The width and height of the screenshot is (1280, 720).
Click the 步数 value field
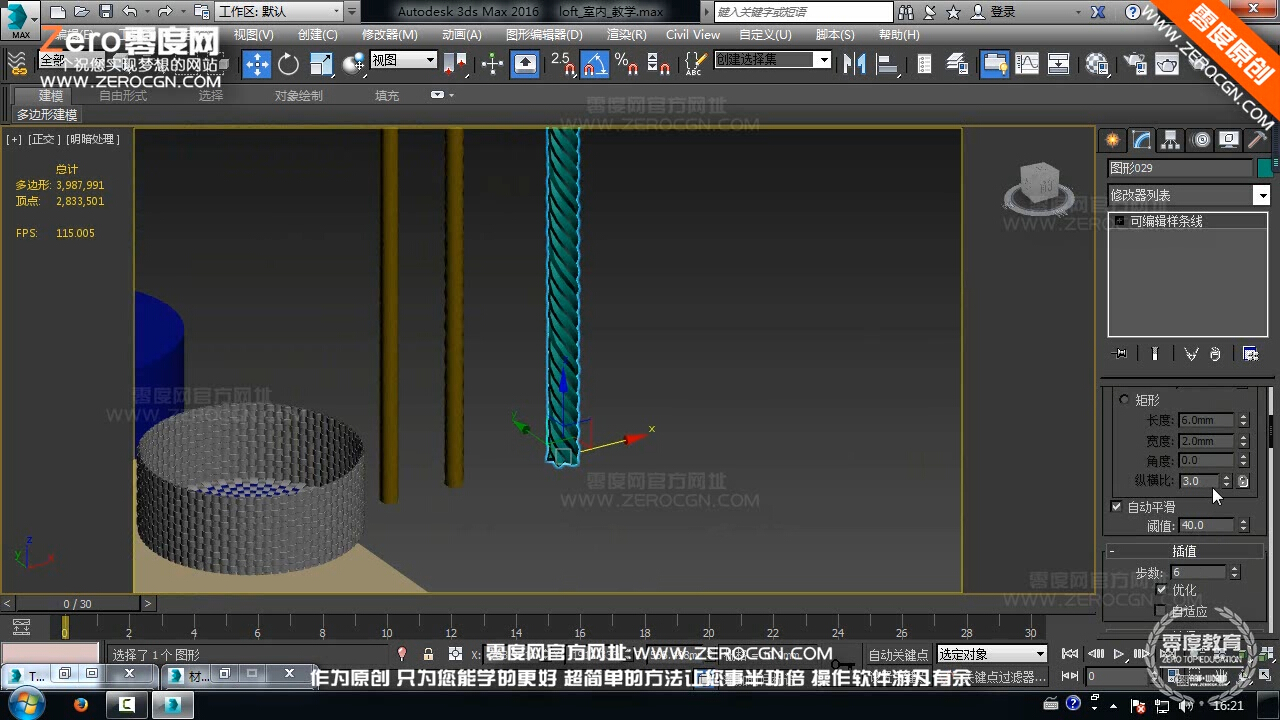coord(1198,572)
